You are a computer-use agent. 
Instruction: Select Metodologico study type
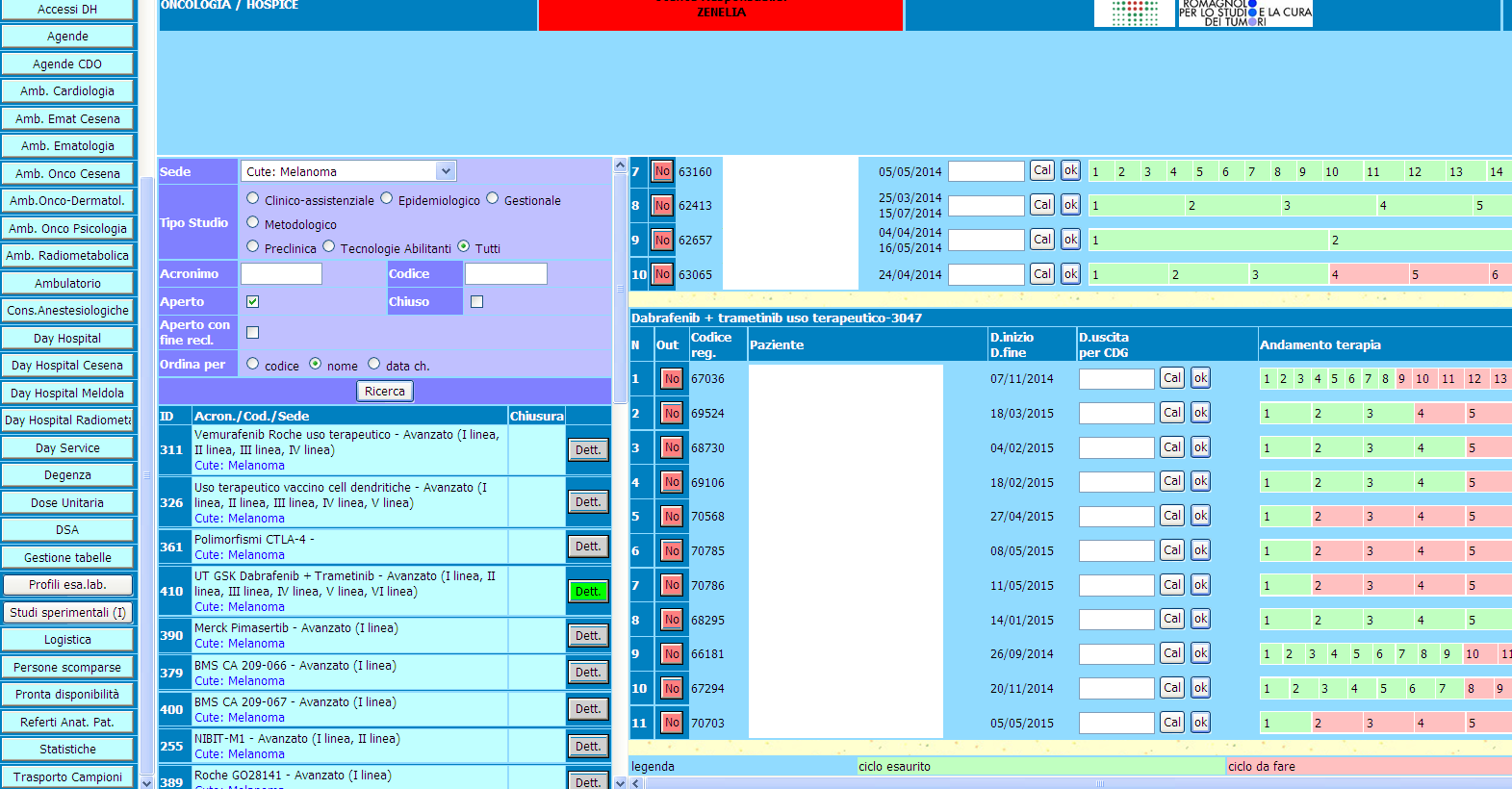[x=253, y=222]
